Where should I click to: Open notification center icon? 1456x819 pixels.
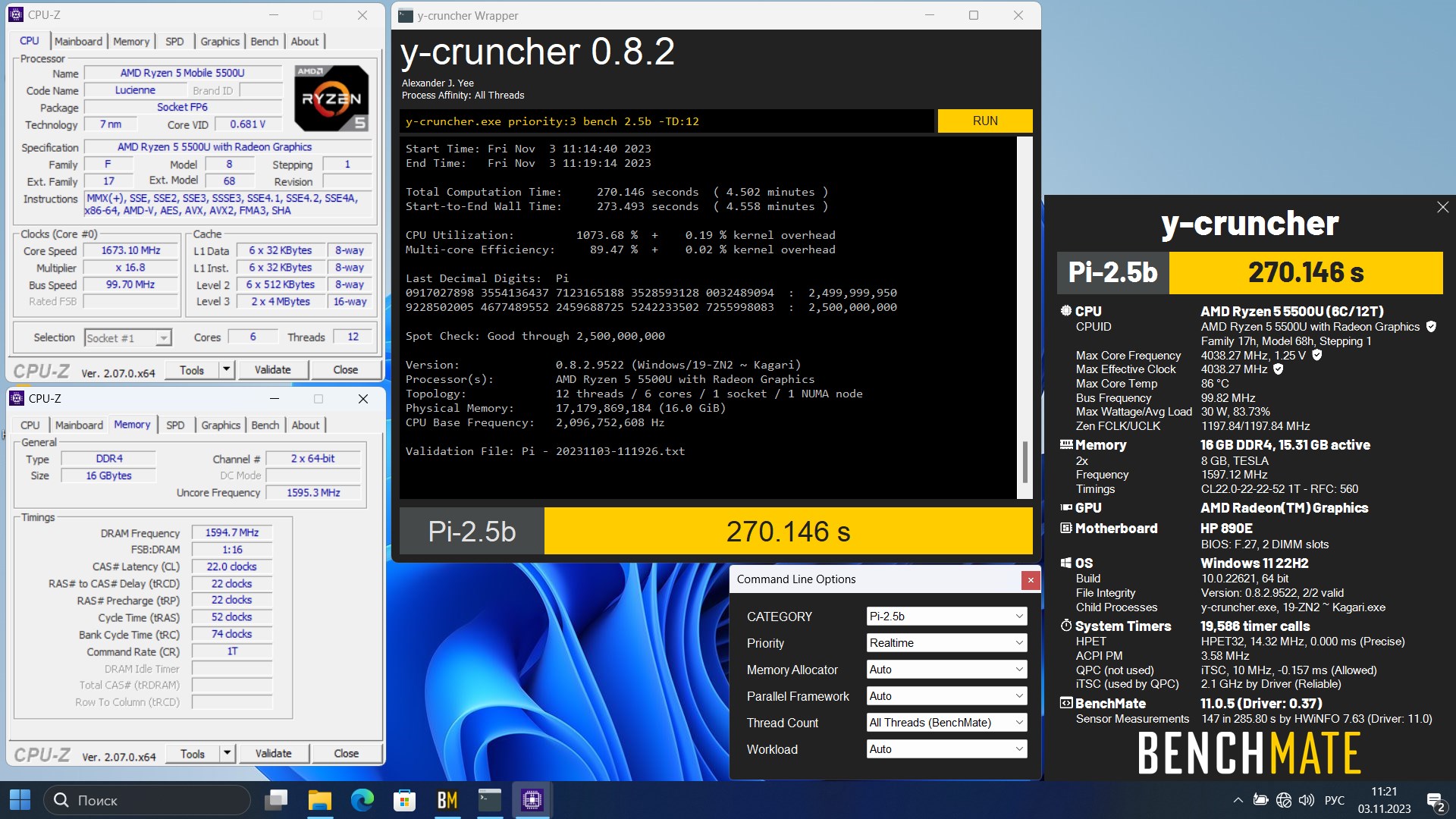coord(1436,801)
